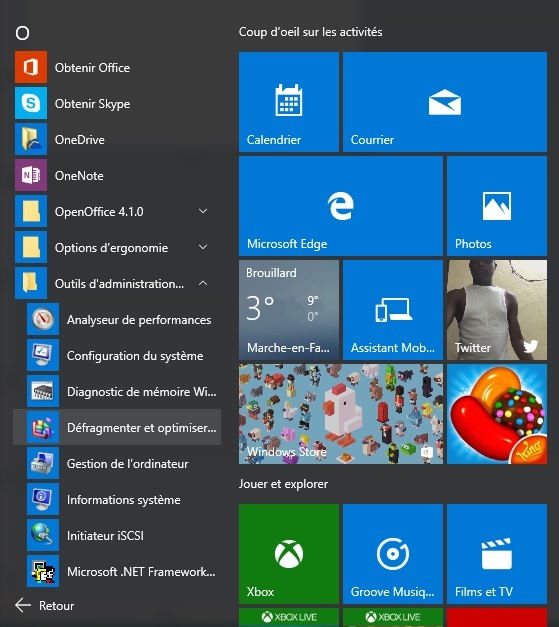The width and height of the screenshot is (559, 627).
Task: Launch the Candy Crush tile
Action: pos(497,413)
